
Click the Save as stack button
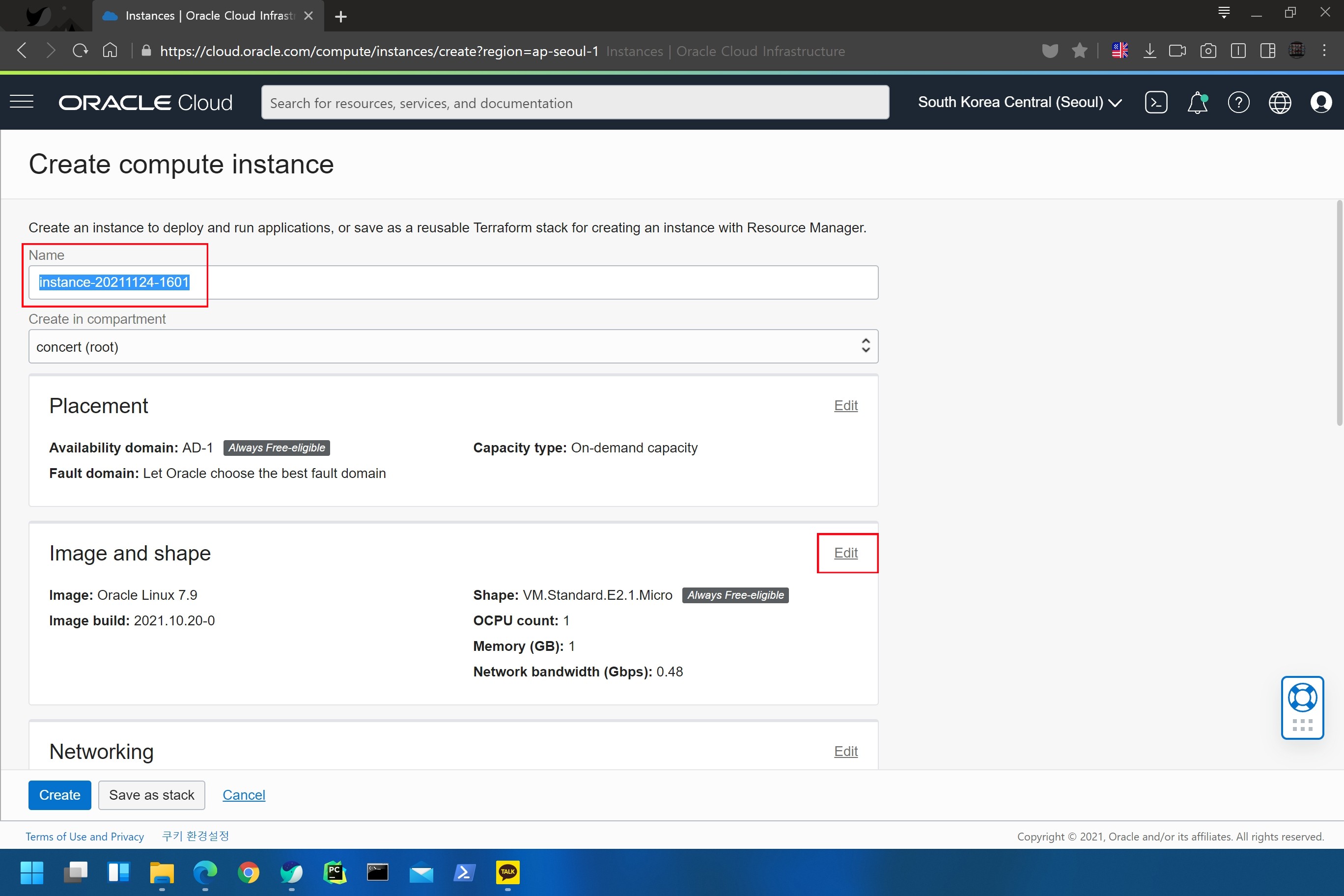[151, 795]
